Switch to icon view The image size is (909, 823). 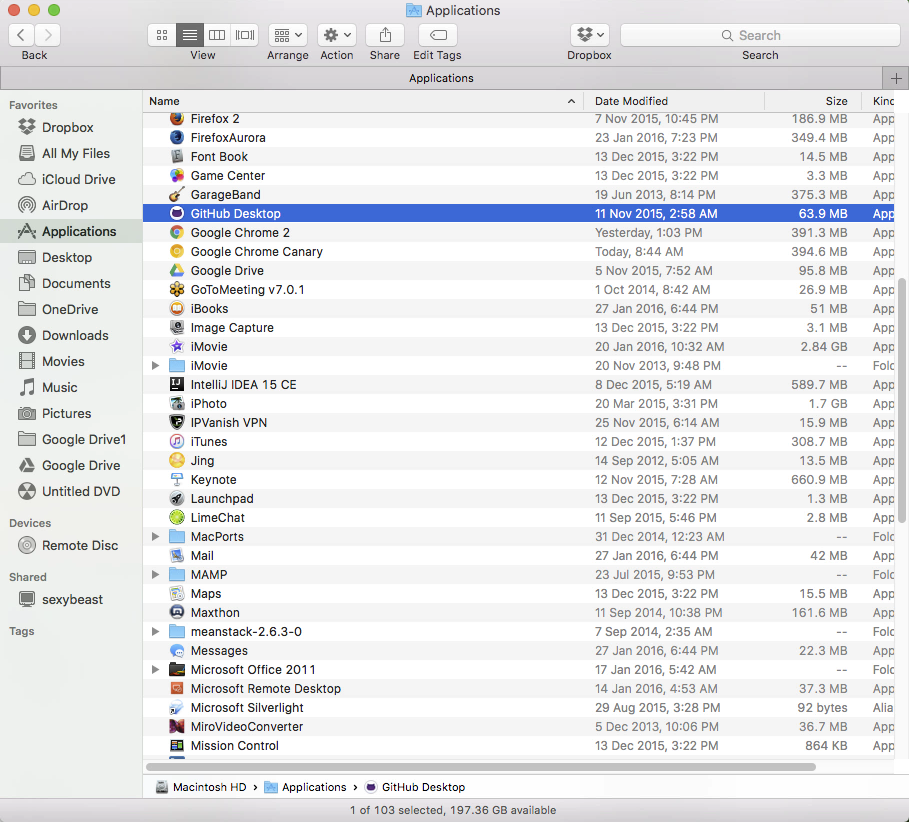click(x=162, y=35)
